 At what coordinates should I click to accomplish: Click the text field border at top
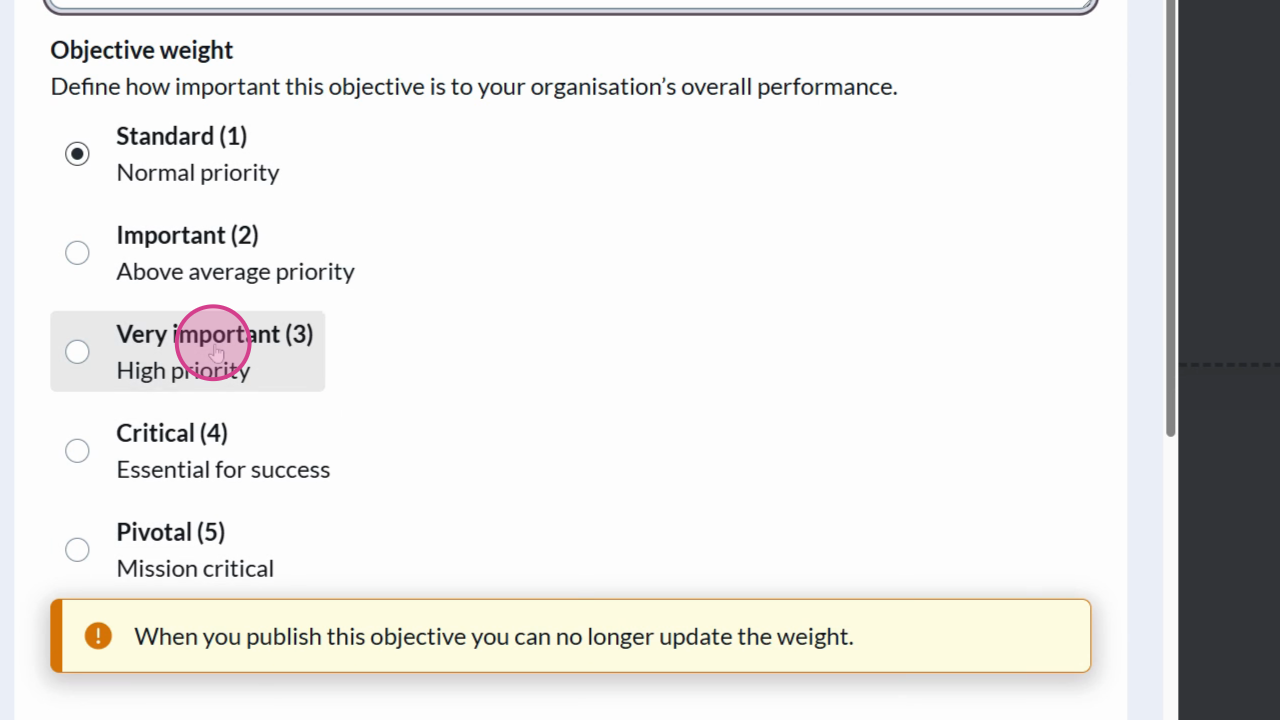[570, 8]
